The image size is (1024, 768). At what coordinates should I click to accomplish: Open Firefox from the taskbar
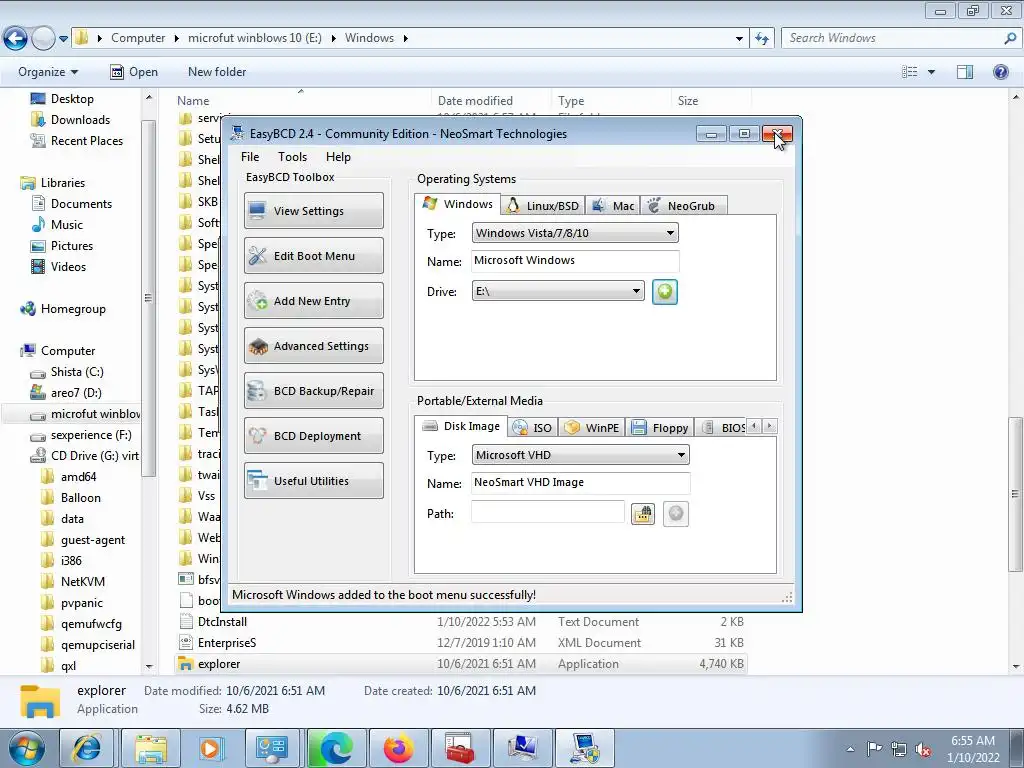click(x=397, y=749)
